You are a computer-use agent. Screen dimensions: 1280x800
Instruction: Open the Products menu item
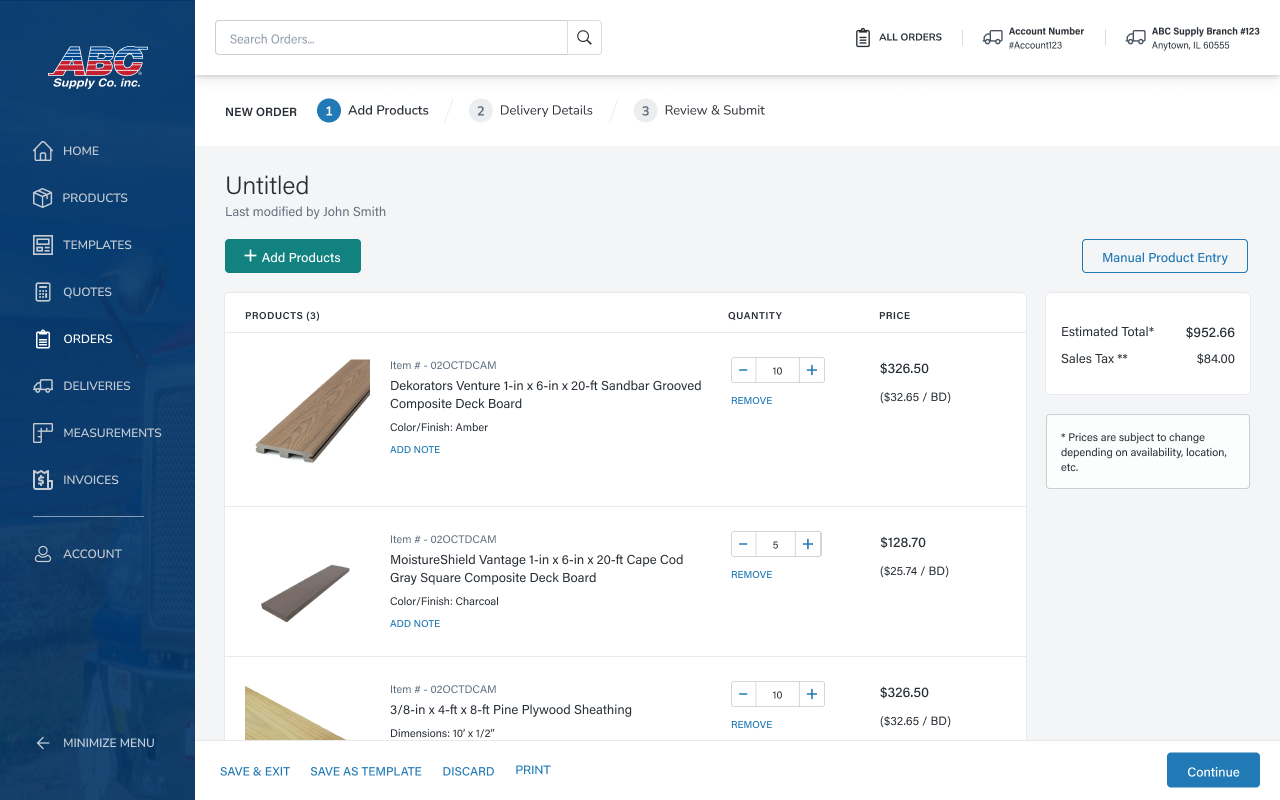click(x=96, y=198)
